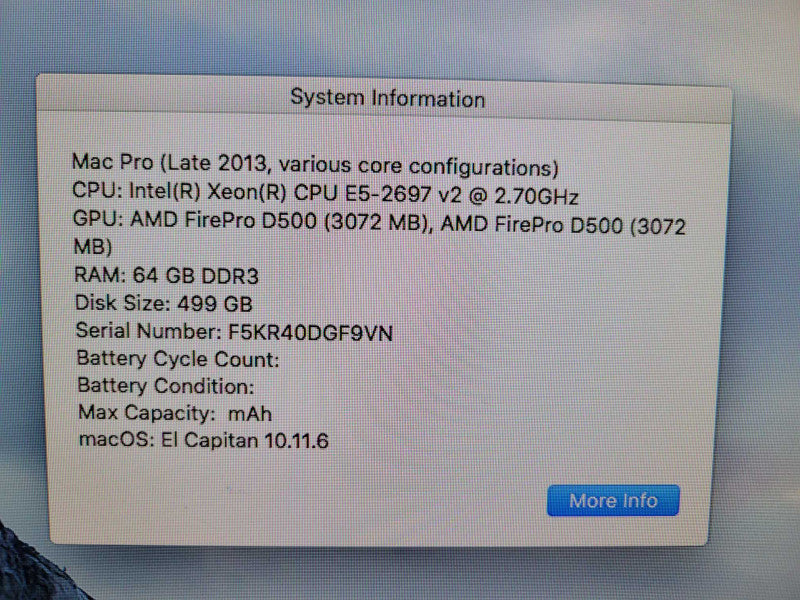Screen dimensions: 800x600
Task: Select the CPU Intel Xeon E5-2697 line
Action: pyautogui.click(x=325, y=193)
